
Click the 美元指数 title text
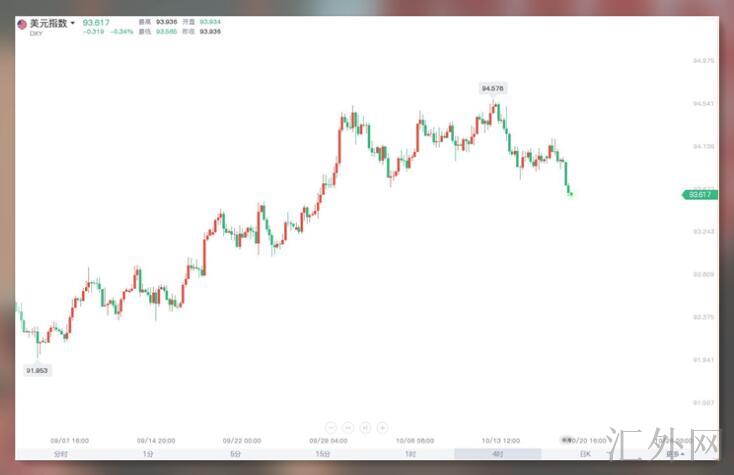pyautogui.click(x=49, y=23)
